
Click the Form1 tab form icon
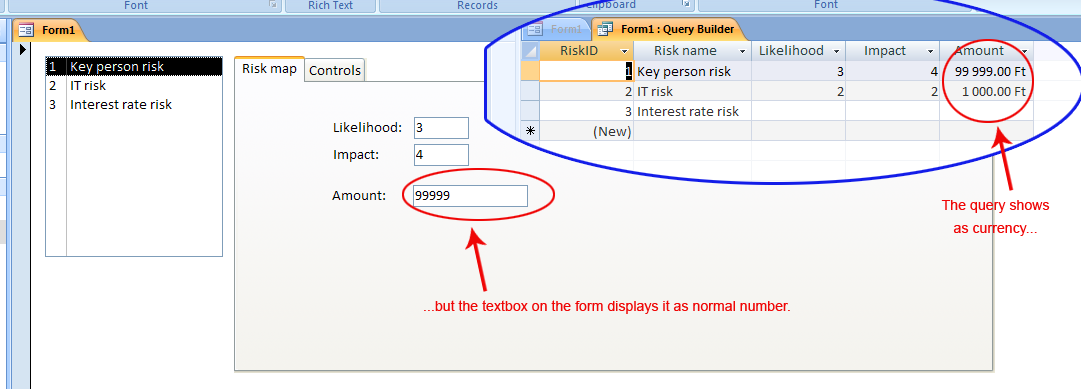pos(26,30)
